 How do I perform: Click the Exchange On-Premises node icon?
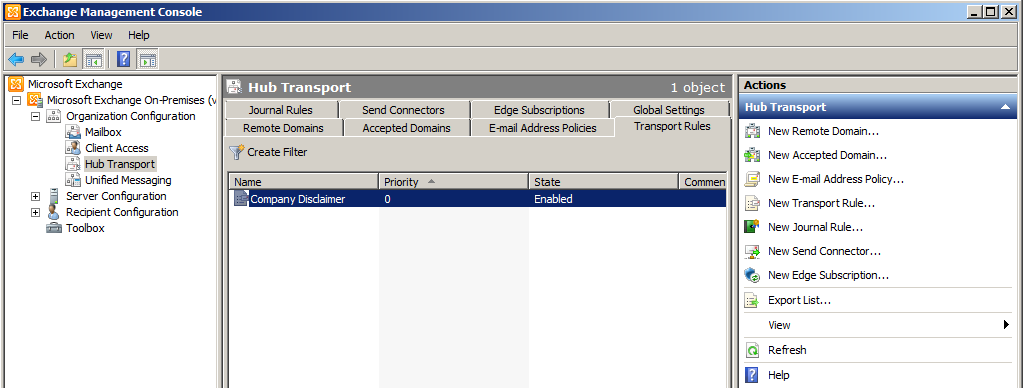(35, 100)
